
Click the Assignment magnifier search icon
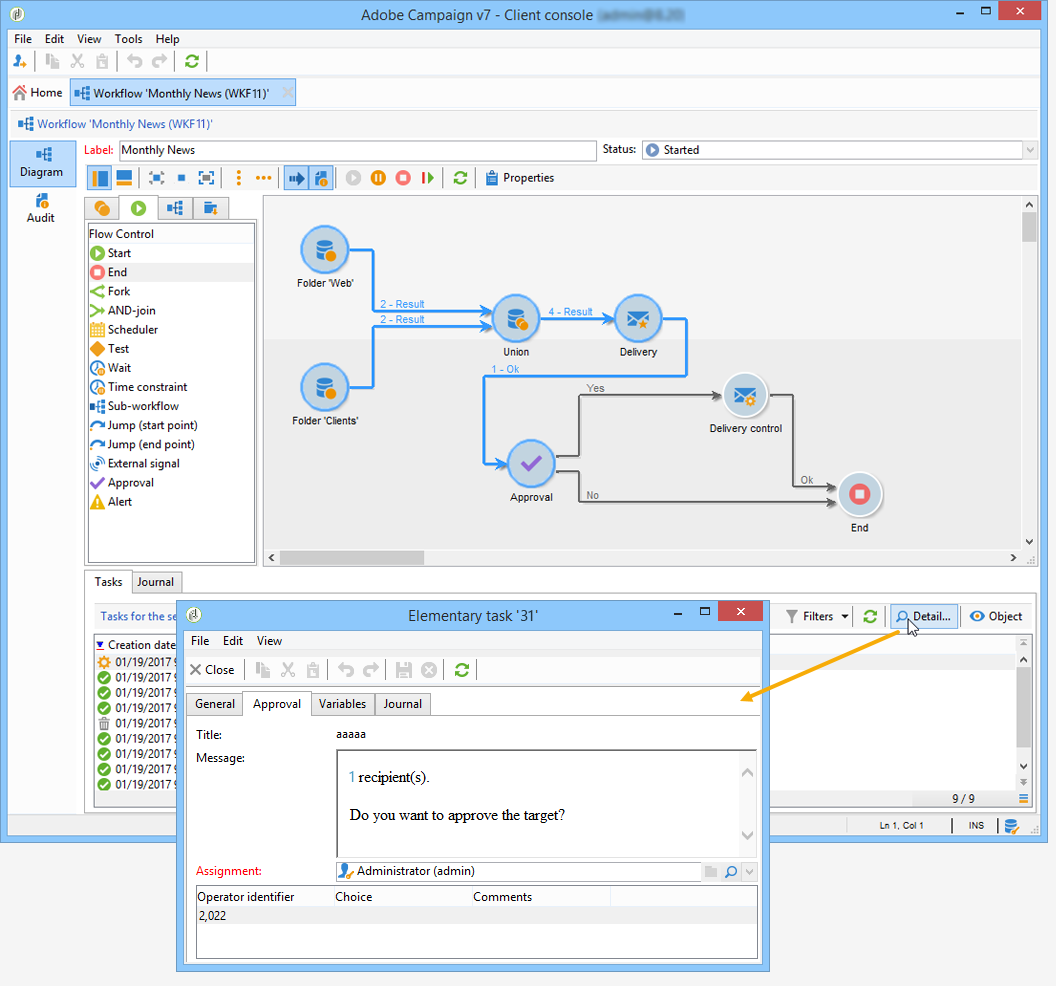(x=731, y=872)
